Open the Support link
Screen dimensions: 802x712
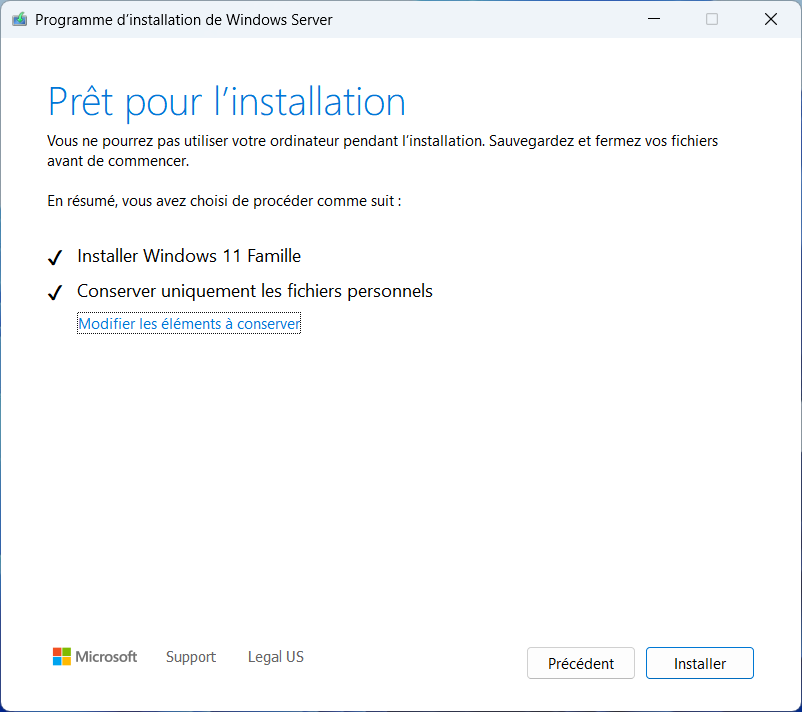click(191, 657)
